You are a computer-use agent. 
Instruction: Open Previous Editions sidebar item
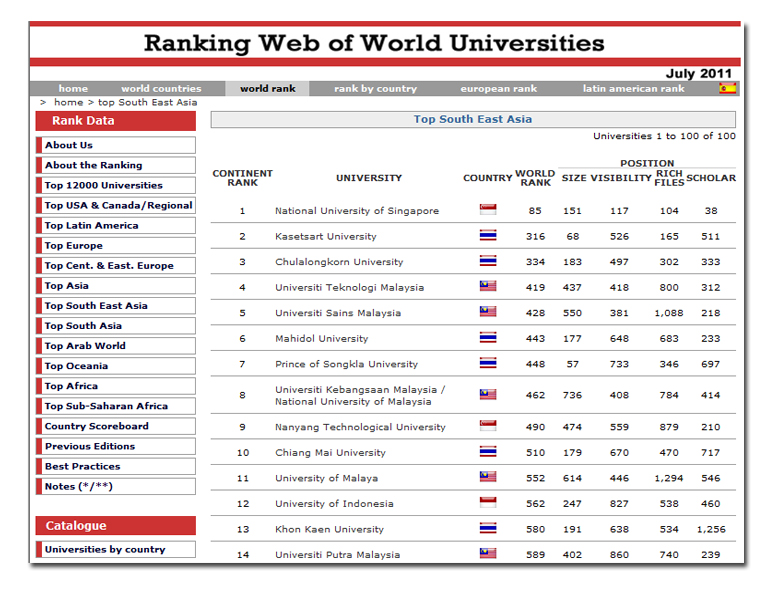pos(116,446)
